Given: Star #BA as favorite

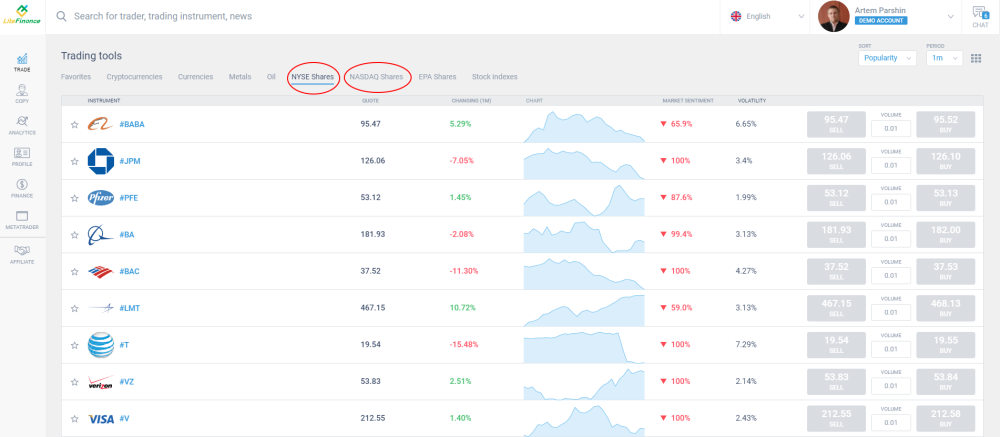Looking at the screenshot, I should pos(75,235).
